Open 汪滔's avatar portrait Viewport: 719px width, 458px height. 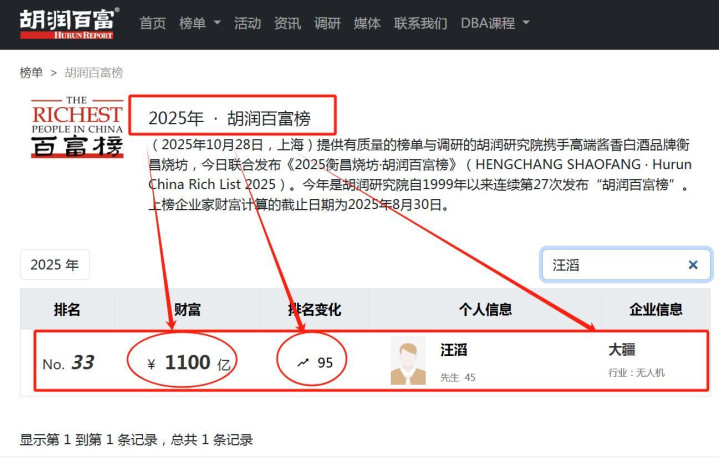pyautogui.click(x=408, y=361)
